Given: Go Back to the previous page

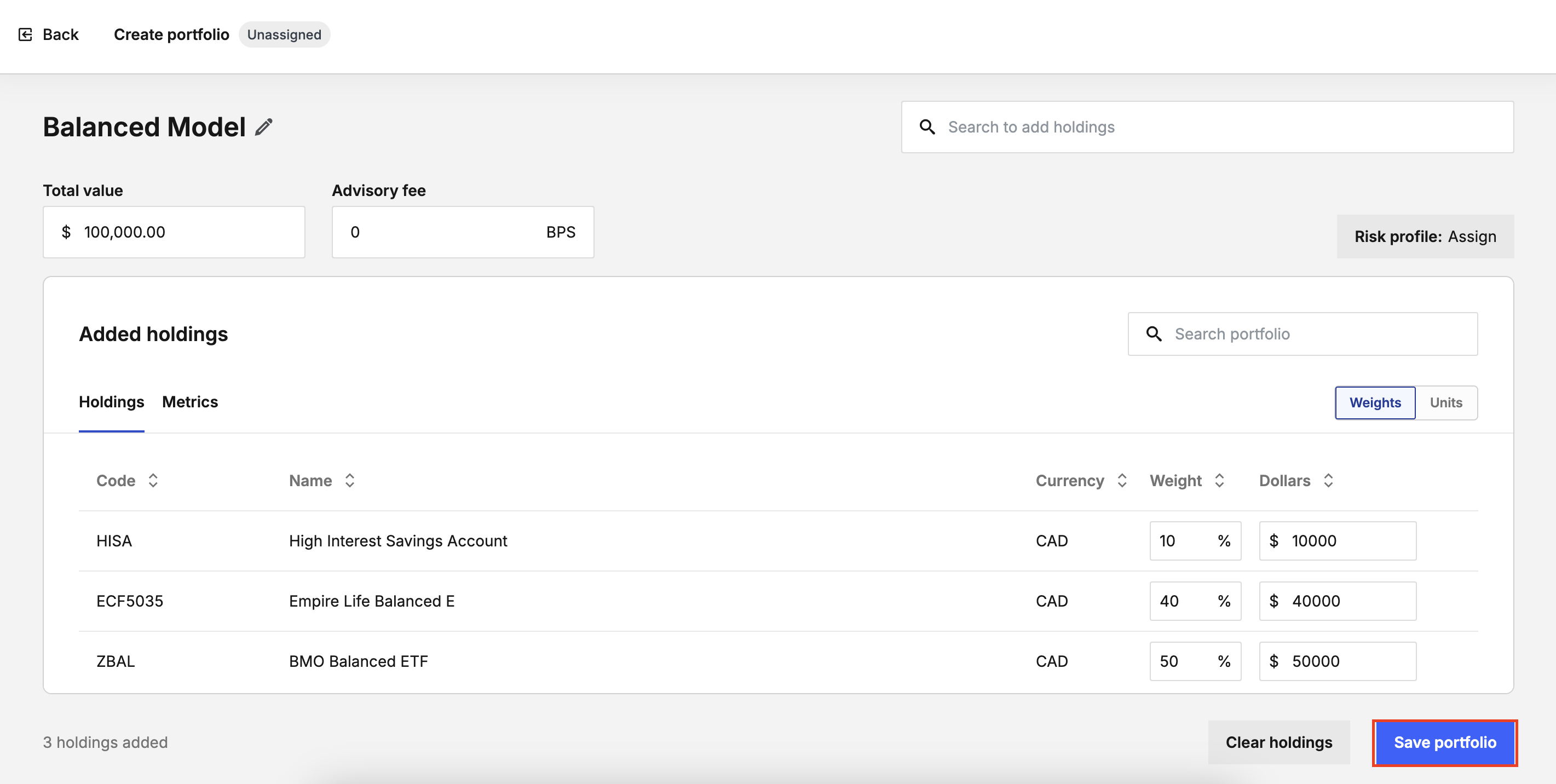Looking at the screenshot, I should click(48, 34).
